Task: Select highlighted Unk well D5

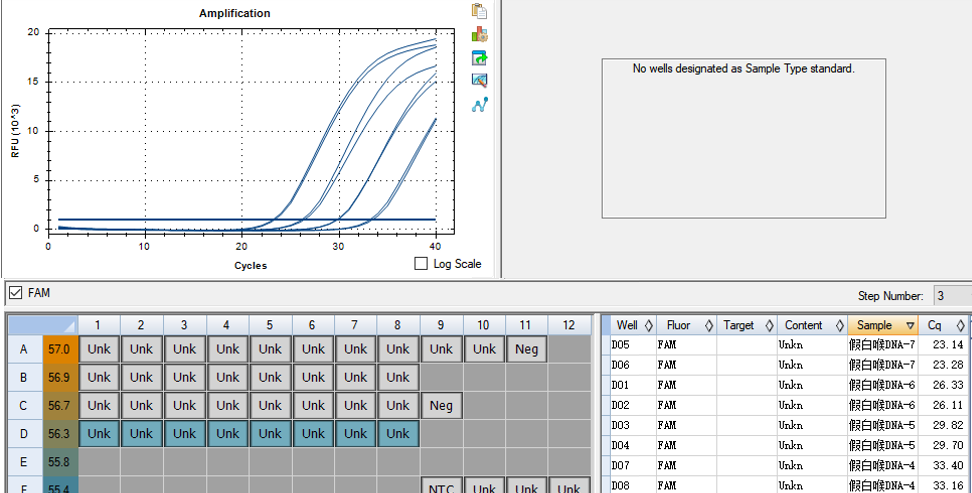Action: [270, 433]
